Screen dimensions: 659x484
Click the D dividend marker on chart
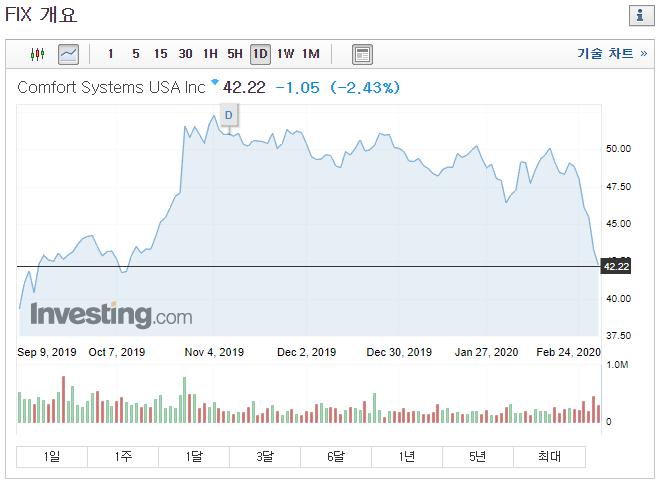229,115
